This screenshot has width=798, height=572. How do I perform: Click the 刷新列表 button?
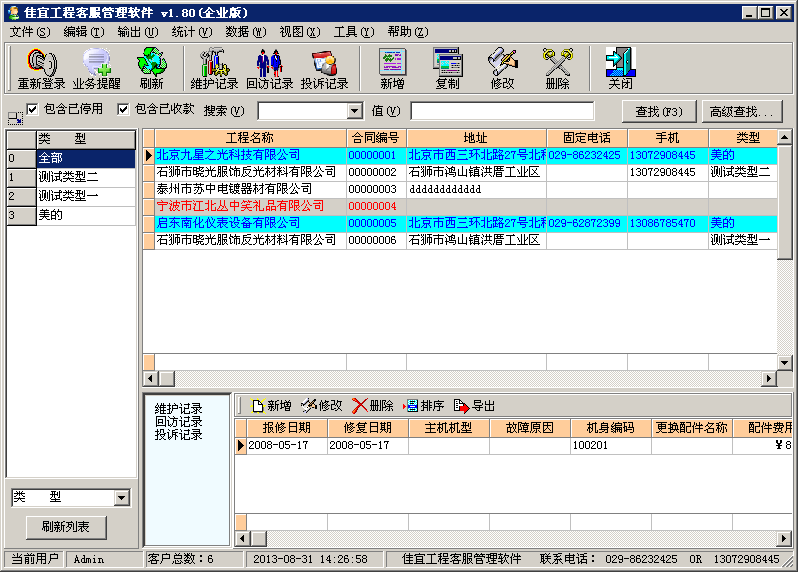click(66, 527)
